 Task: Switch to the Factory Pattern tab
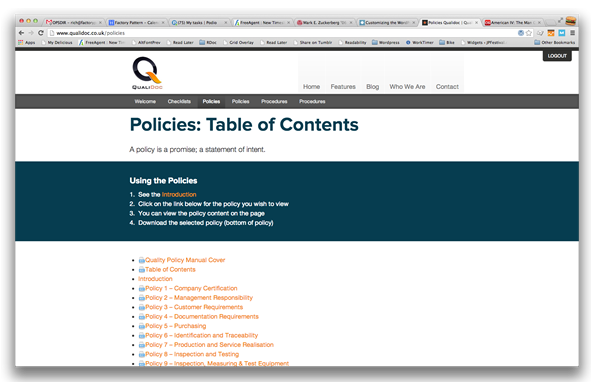pyautogui.click(x=135, y=23)
